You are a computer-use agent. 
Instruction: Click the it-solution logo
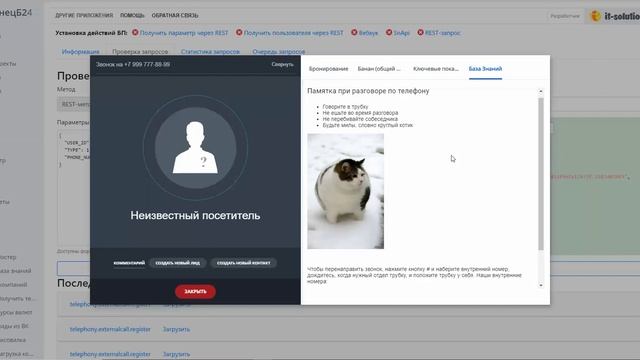point(615,16)
